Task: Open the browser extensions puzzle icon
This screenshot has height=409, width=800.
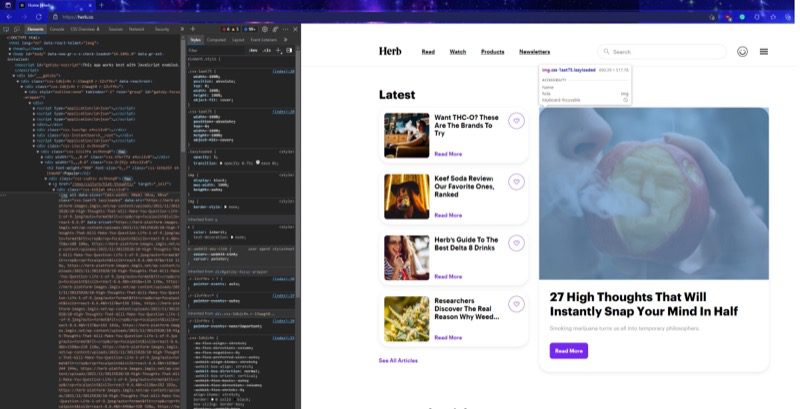Action: tap(757, 17)
